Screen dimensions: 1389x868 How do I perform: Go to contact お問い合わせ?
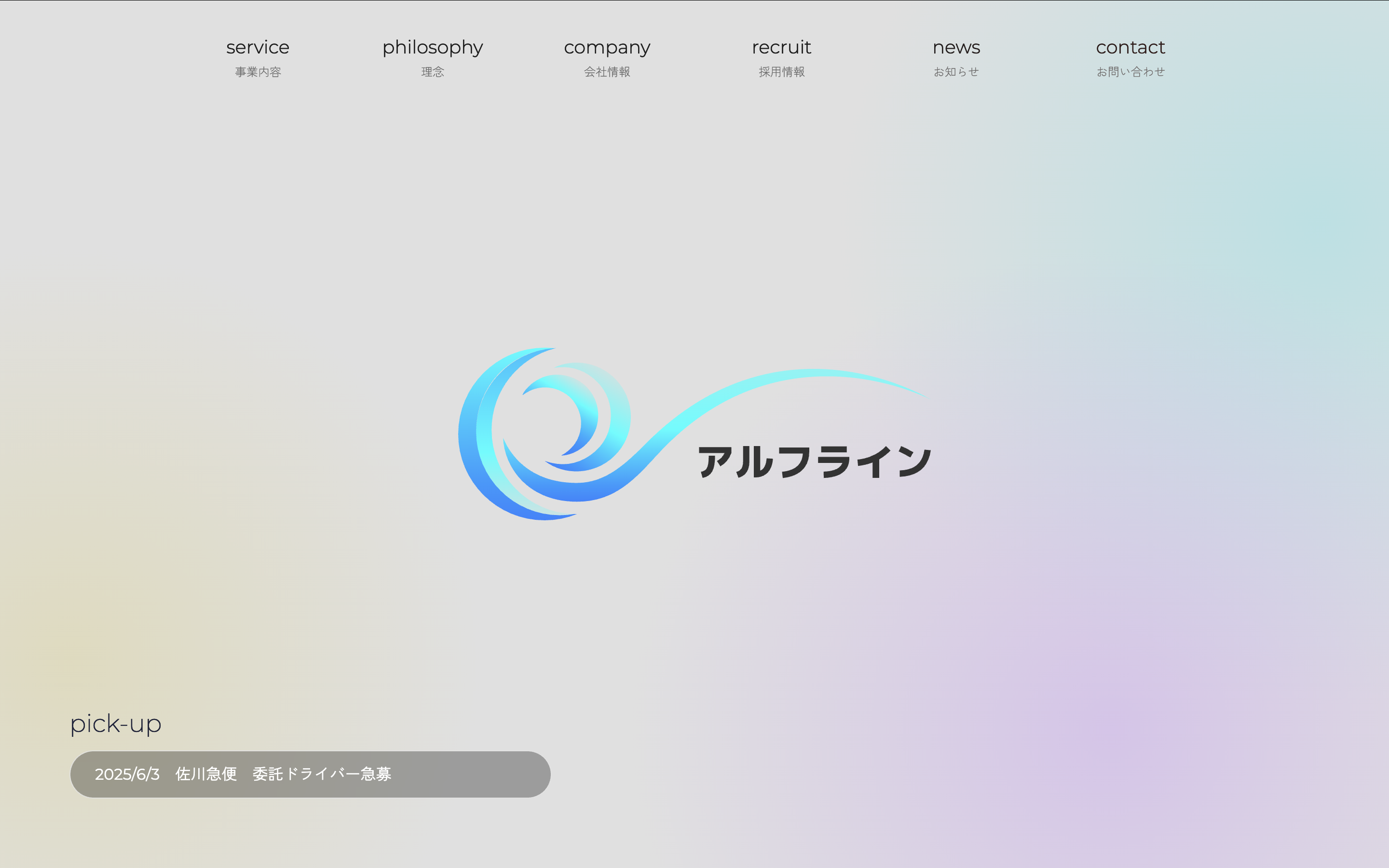point(1130,57)
